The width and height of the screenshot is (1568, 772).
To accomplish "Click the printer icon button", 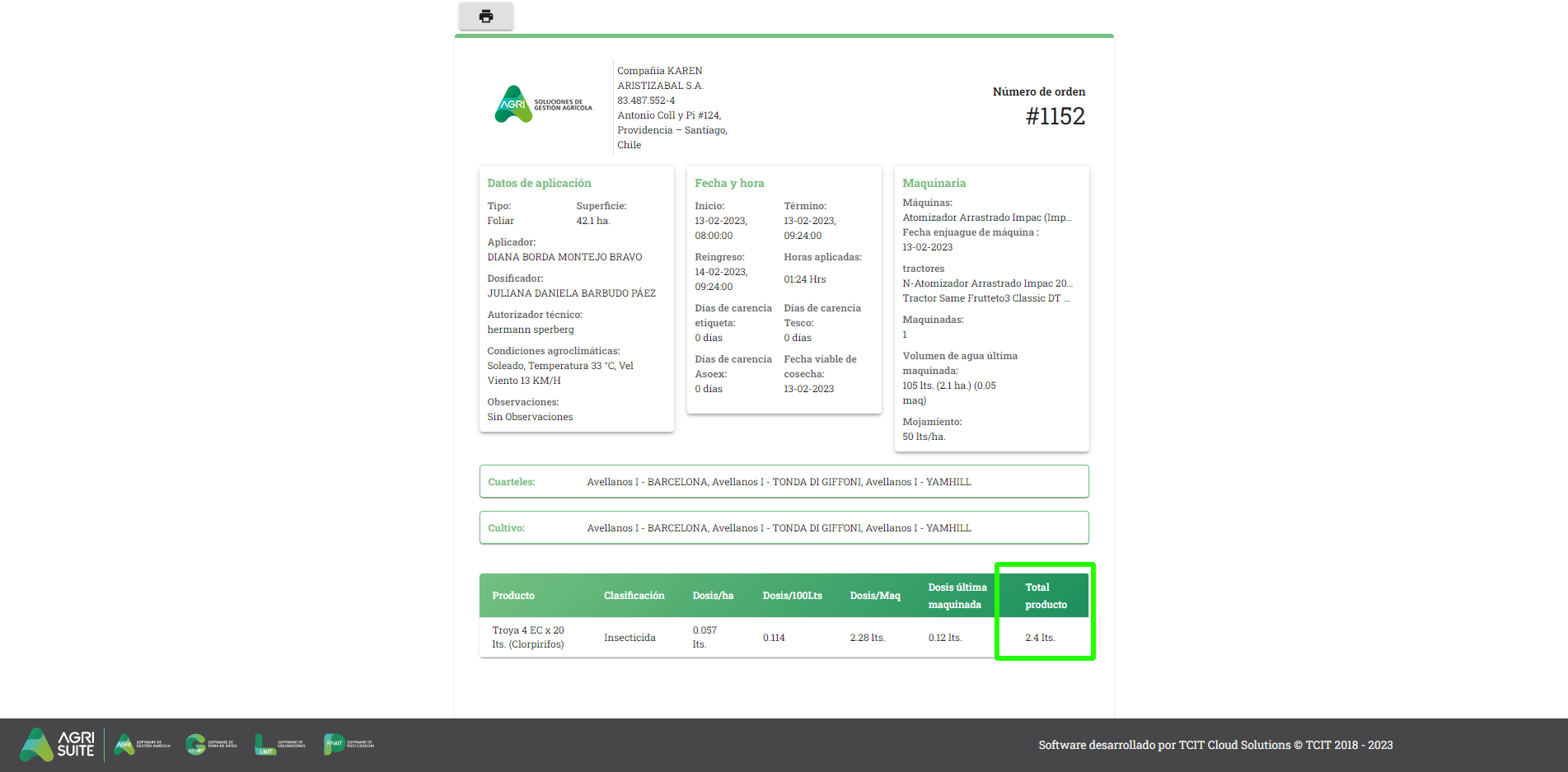I will [486, 16].
